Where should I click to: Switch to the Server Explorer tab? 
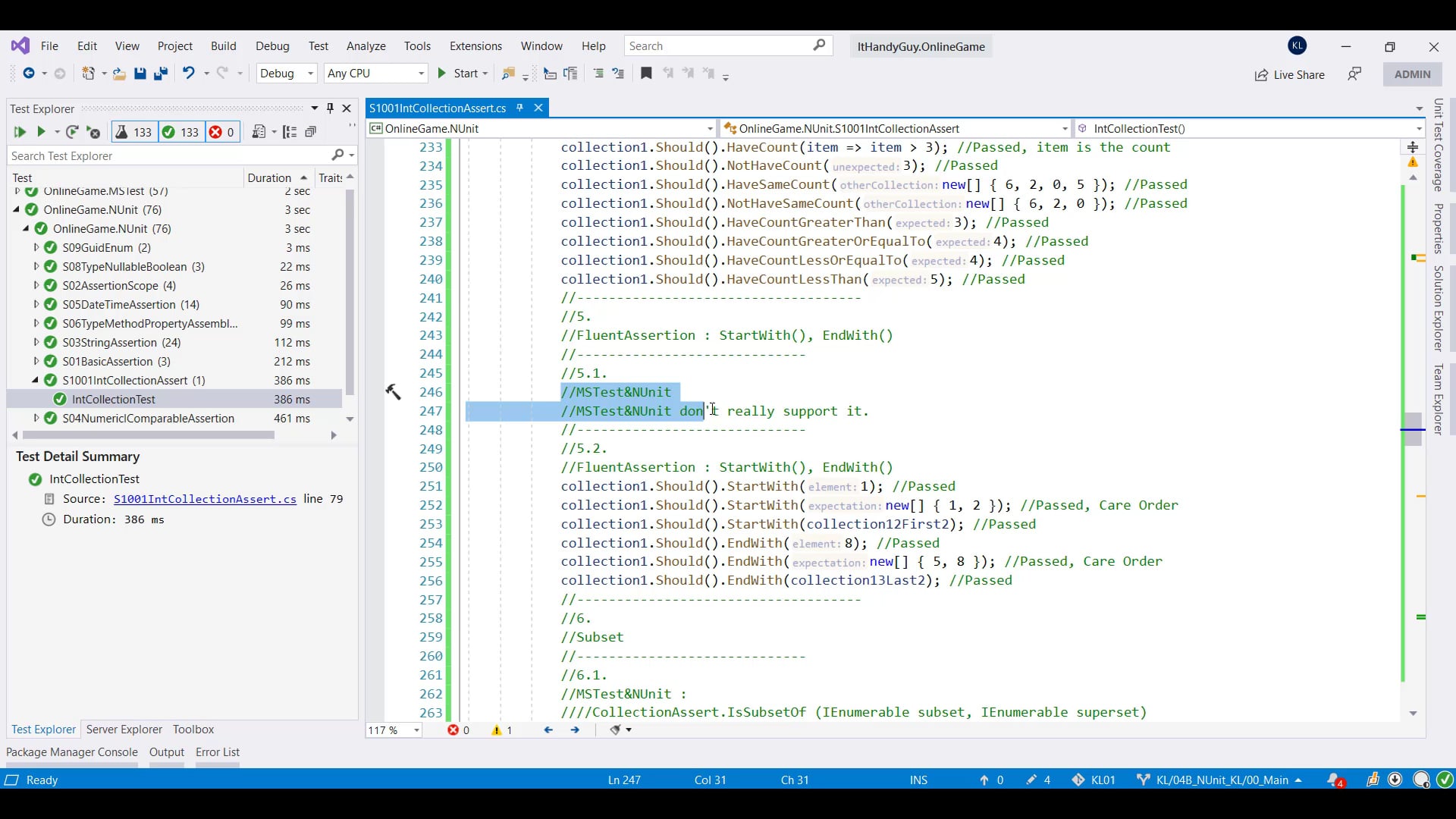click(x=124, y=730)
